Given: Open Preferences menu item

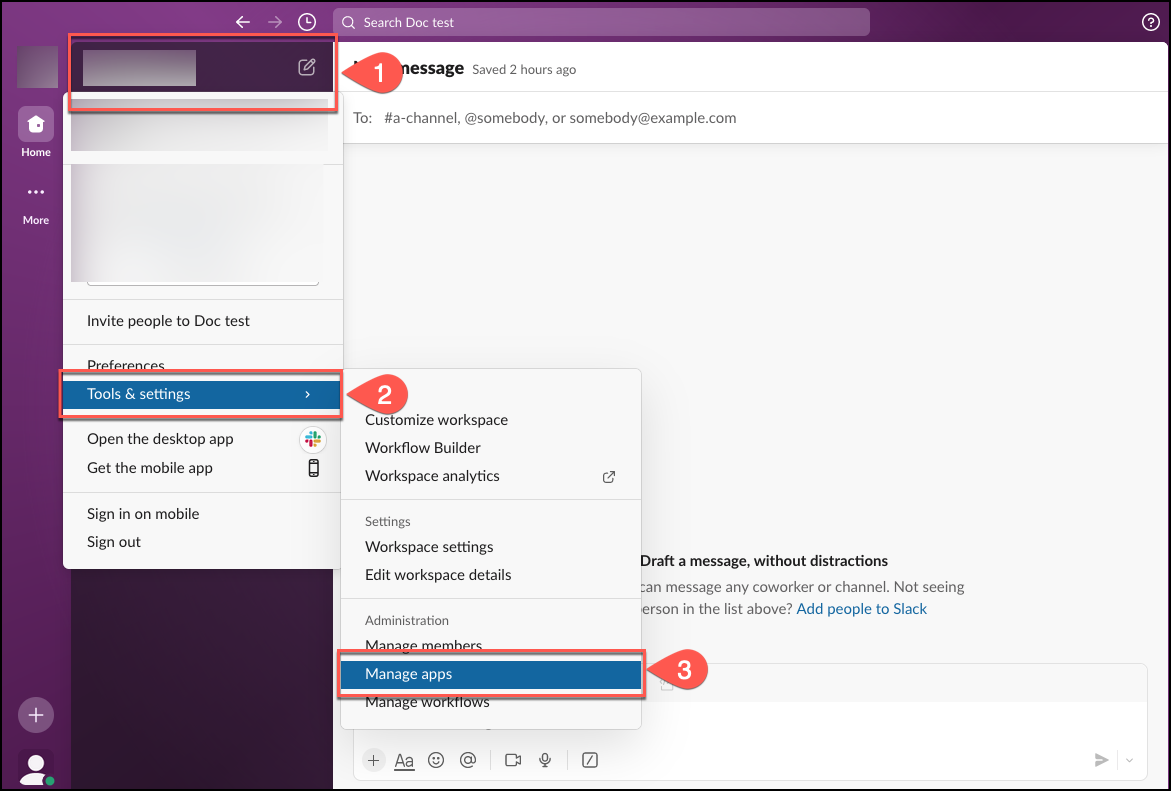Looking at the screenshot, I should (202, 365).
